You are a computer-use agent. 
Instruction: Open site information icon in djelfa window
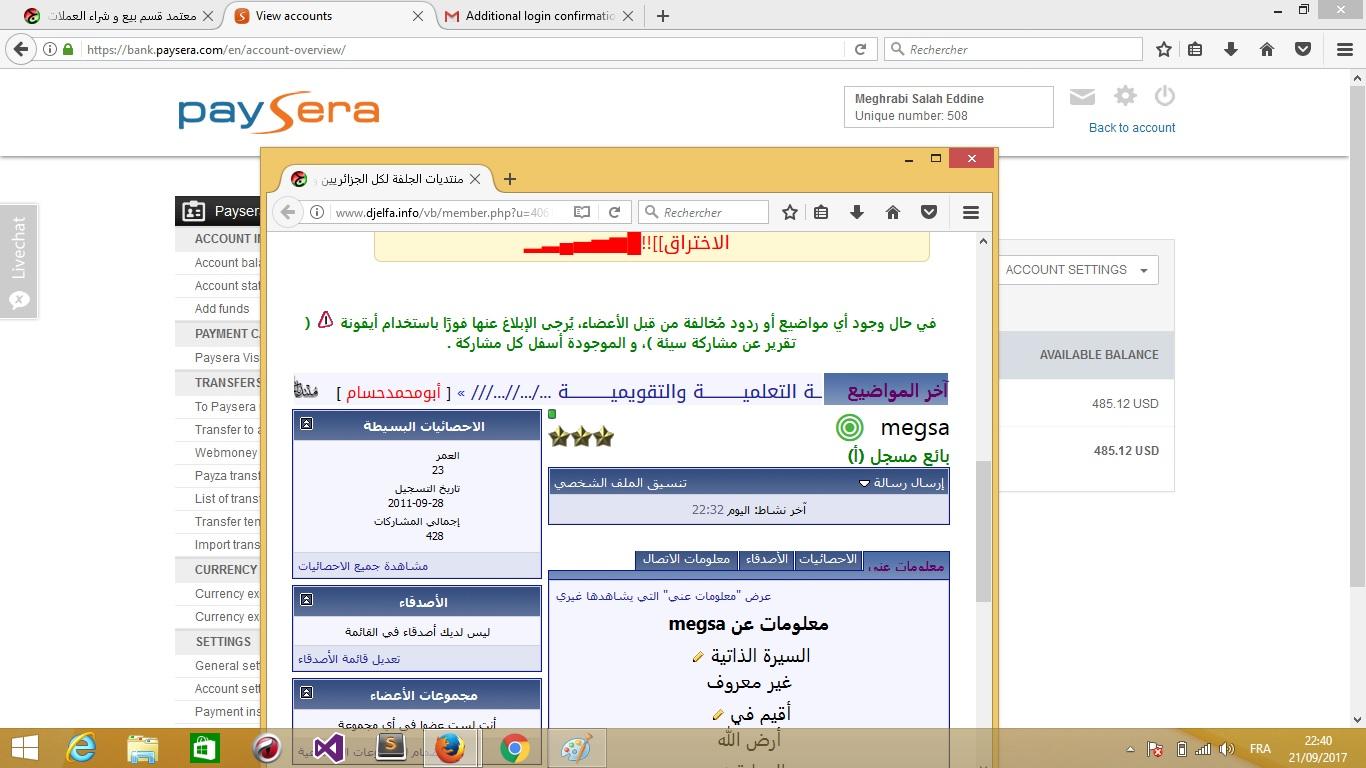coord(316,212)
